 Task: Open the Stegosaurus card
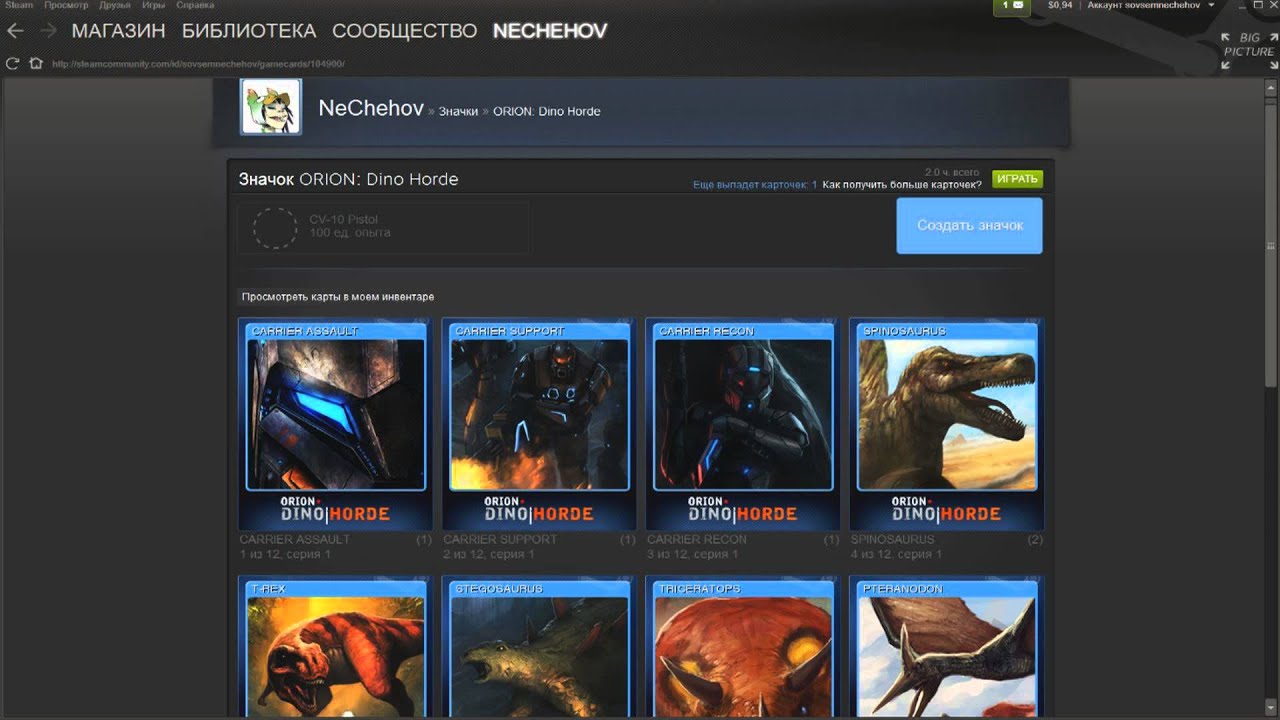click(539, 645)
